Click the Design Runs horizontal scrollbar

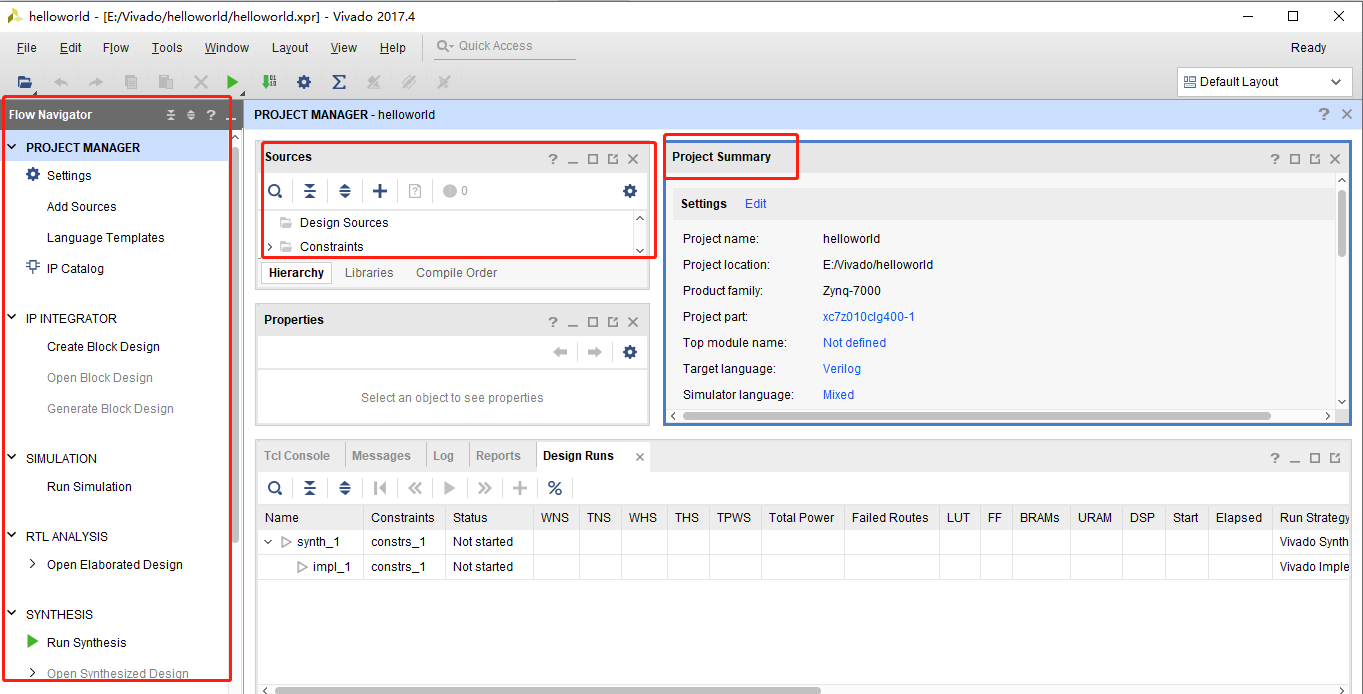547,690
